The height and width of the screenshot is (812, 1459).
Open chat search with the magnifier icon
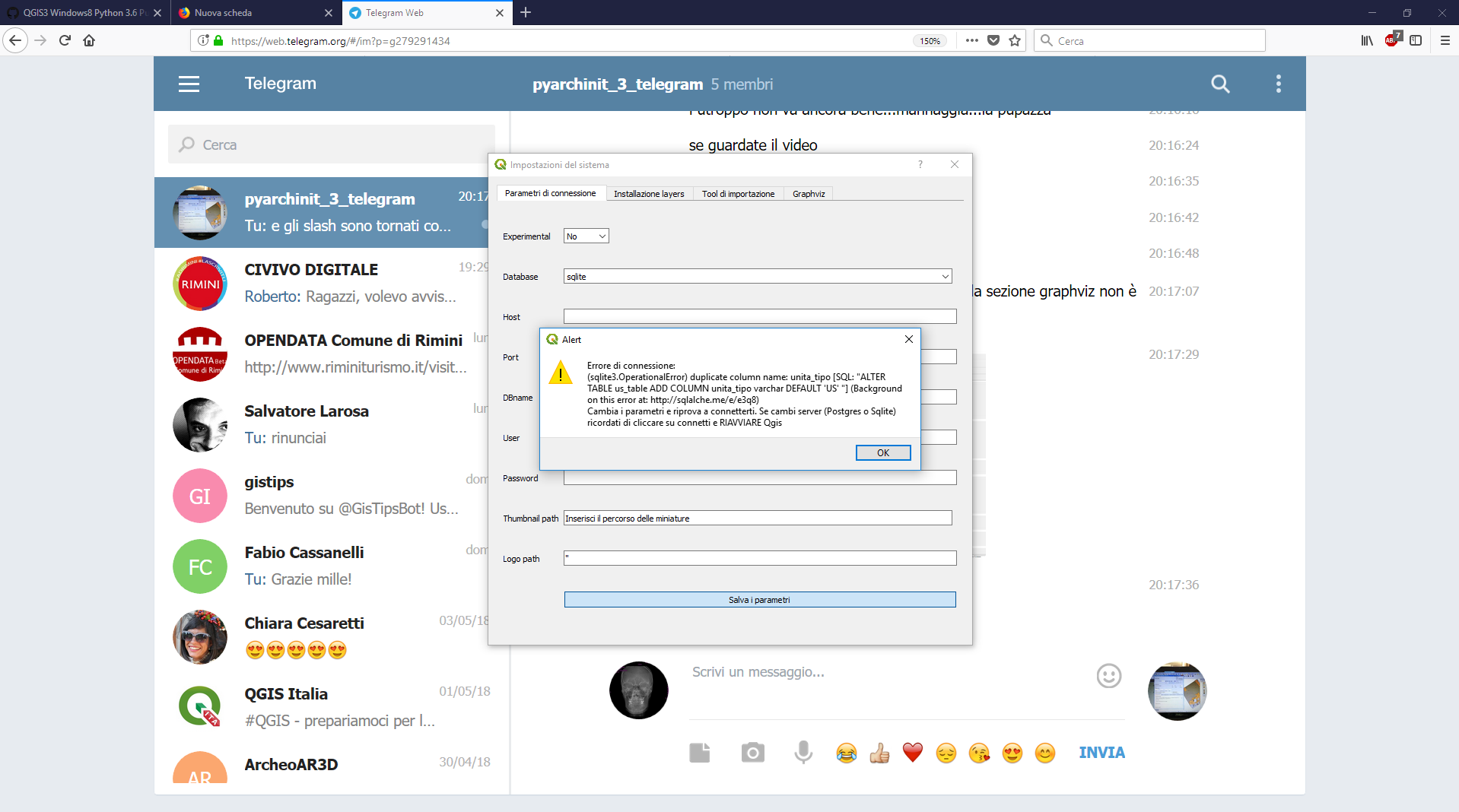click(x=1219, y=84)
